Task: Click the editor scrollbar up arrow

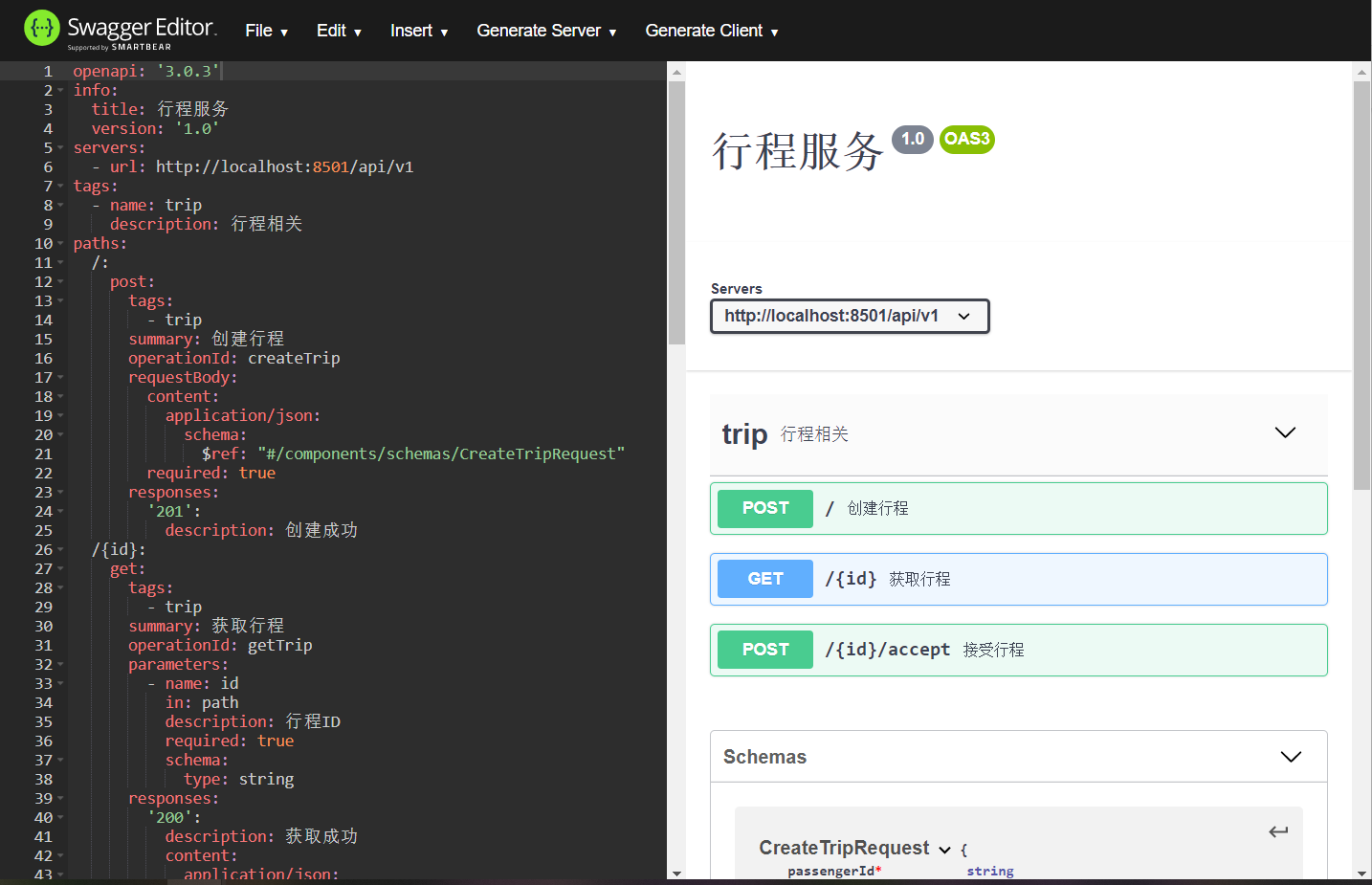Action: 676,72
